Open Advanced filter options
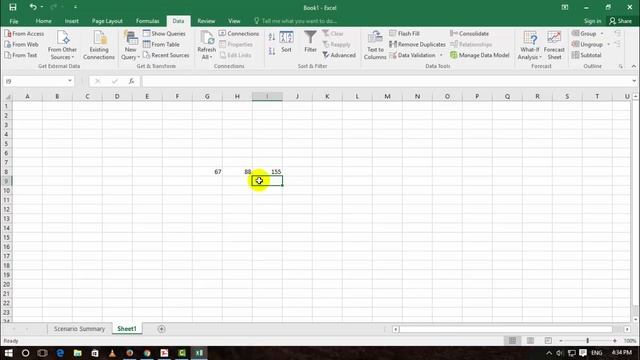This screenshot has height=360, width=640. 339,55
